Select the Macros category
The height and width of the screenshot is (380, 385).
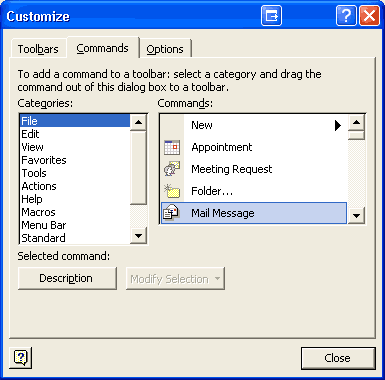pyautogui.click(x=75, y=212)
